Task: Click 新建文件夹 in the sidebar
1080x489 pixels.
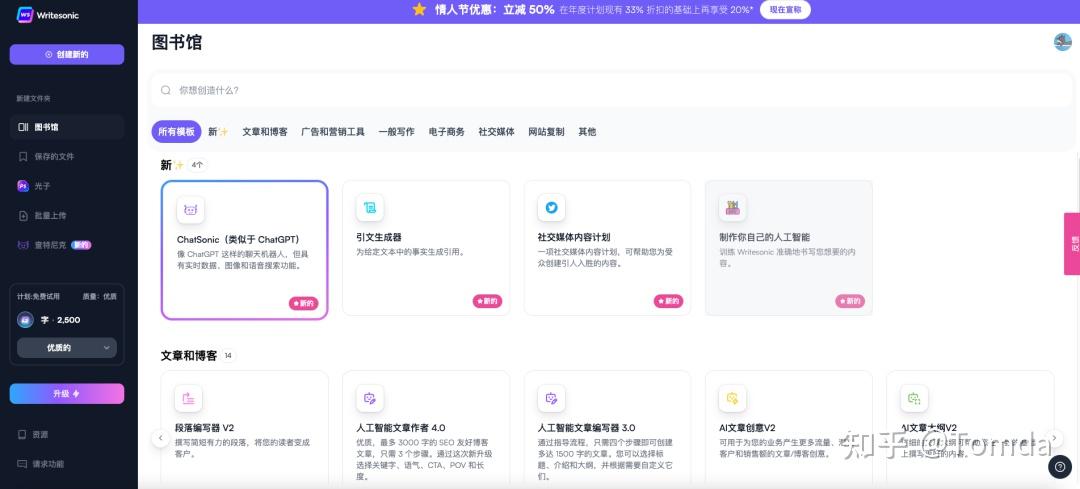Action: click(34, 98)
